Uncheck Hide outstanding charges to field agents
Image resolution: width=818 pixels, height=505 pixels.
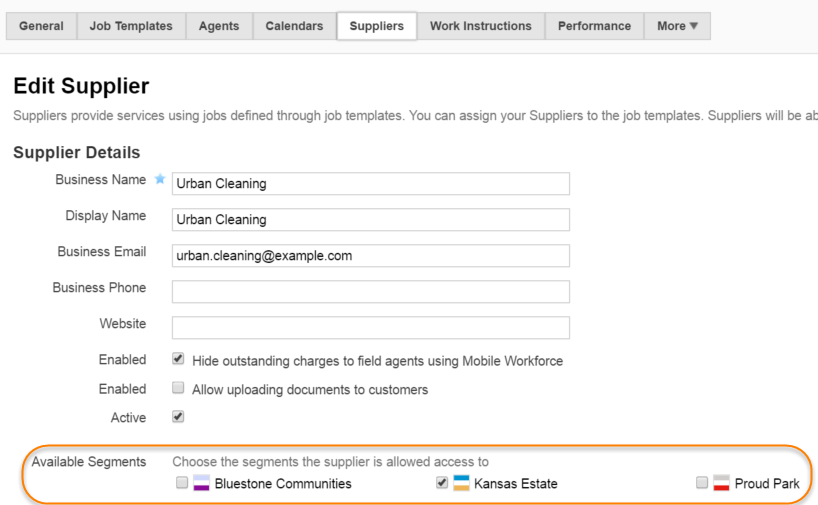178,359
